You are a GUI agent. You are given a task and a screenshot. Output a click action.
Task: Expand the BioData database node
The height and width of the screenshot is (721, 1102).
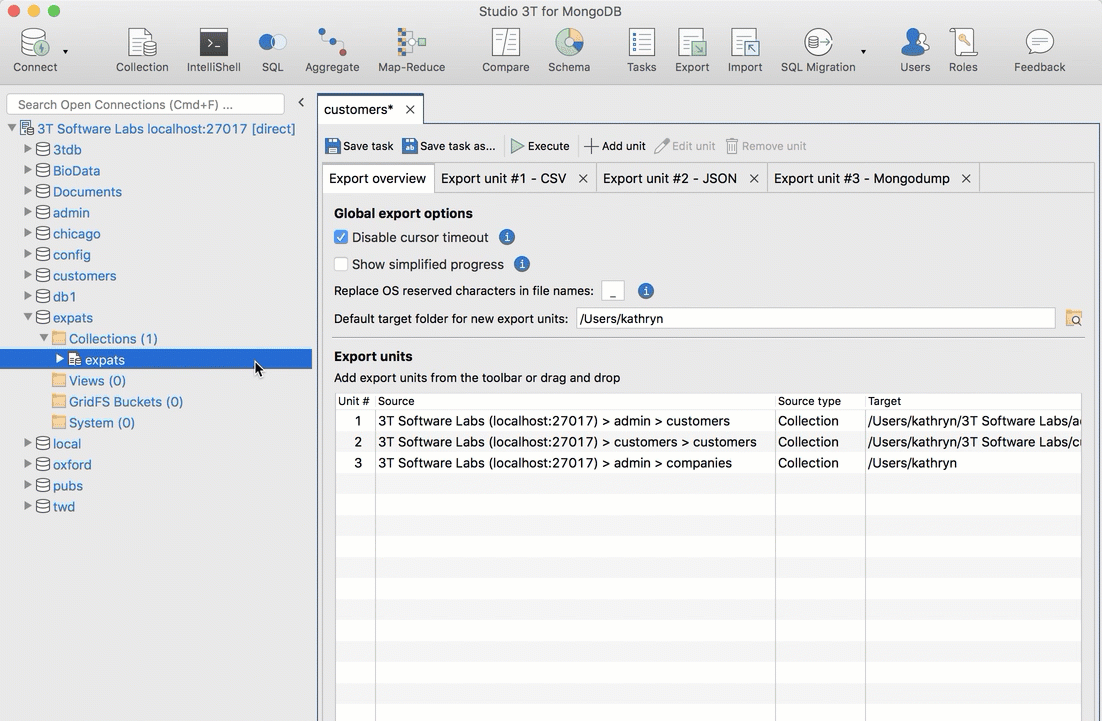pyautogui.click(x=28, y=170)
